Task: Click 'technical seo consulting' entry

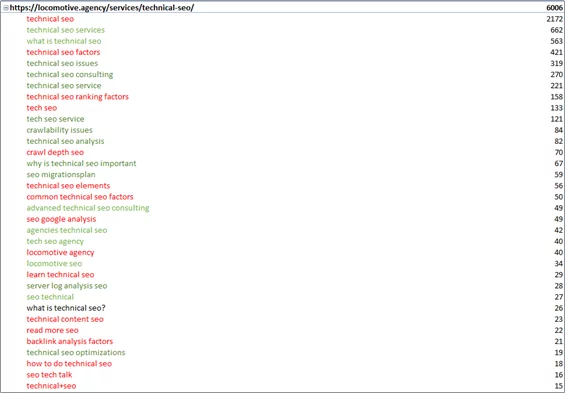Action: 70,75
